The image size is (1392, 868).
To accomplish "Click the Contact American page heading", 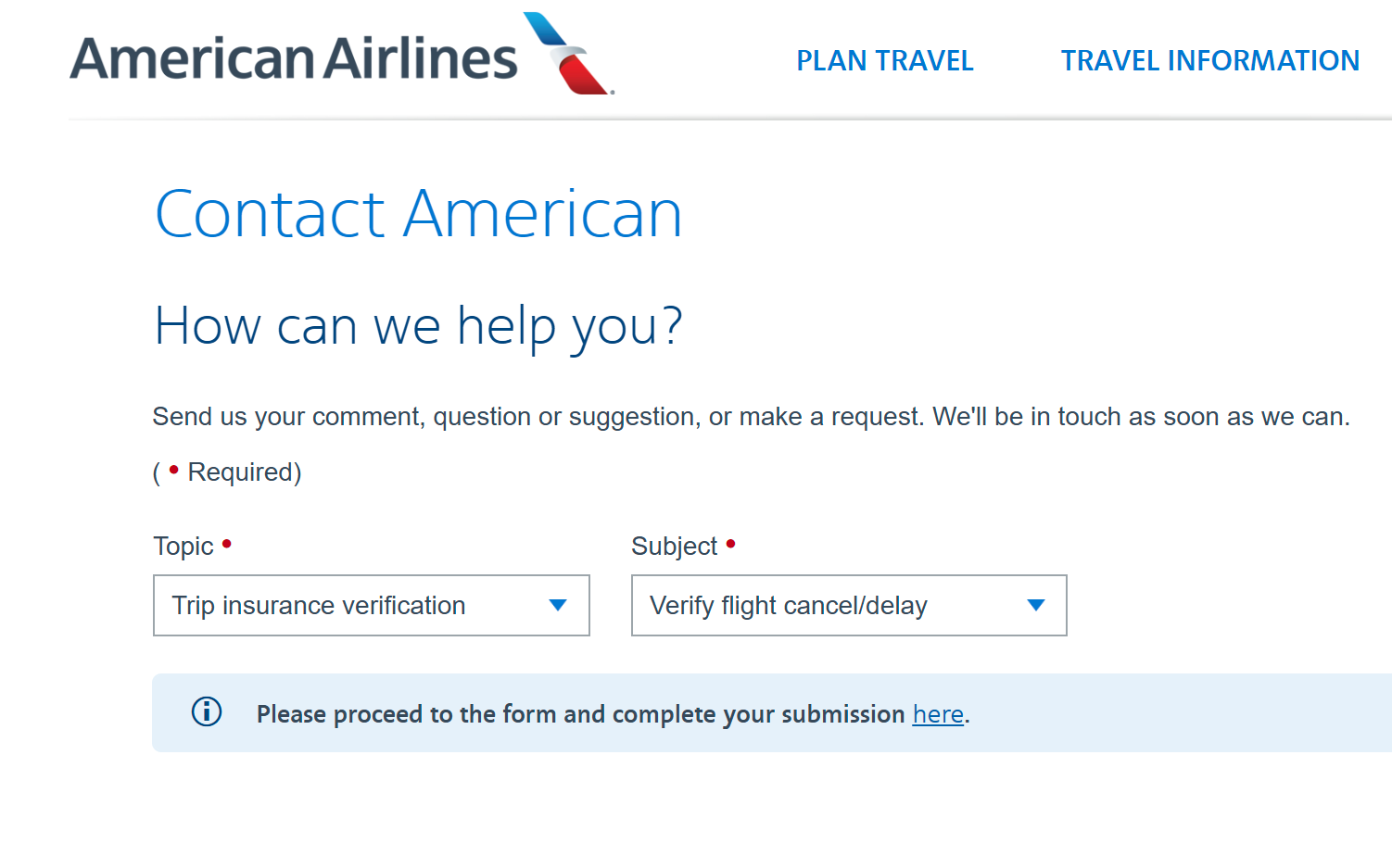I will click(418, 215).
